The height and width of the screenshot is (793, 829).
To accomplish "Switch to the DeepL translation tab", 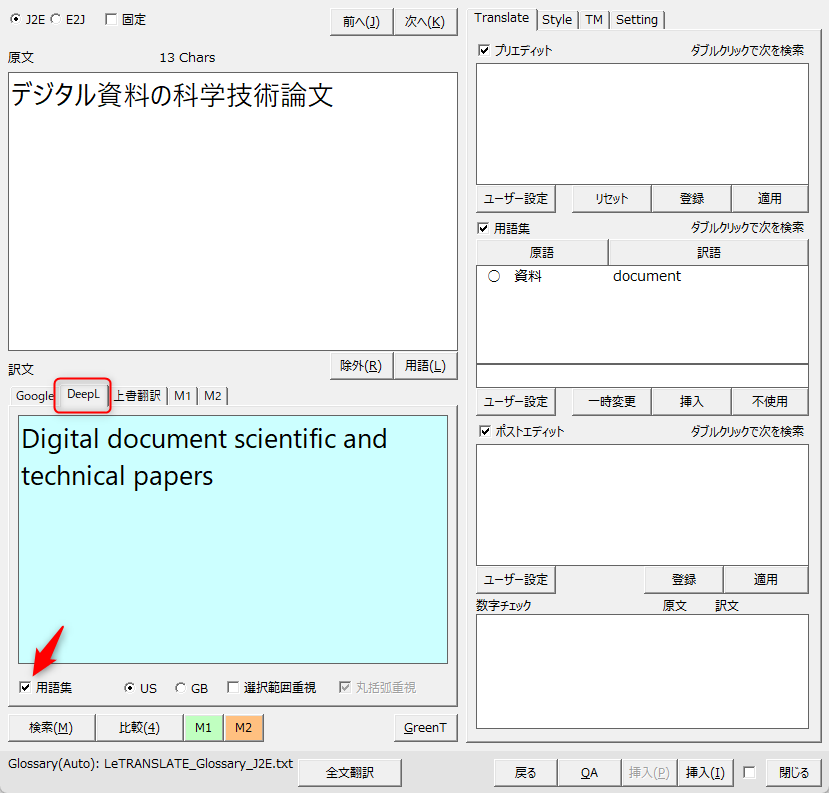I will click(83, 395).
